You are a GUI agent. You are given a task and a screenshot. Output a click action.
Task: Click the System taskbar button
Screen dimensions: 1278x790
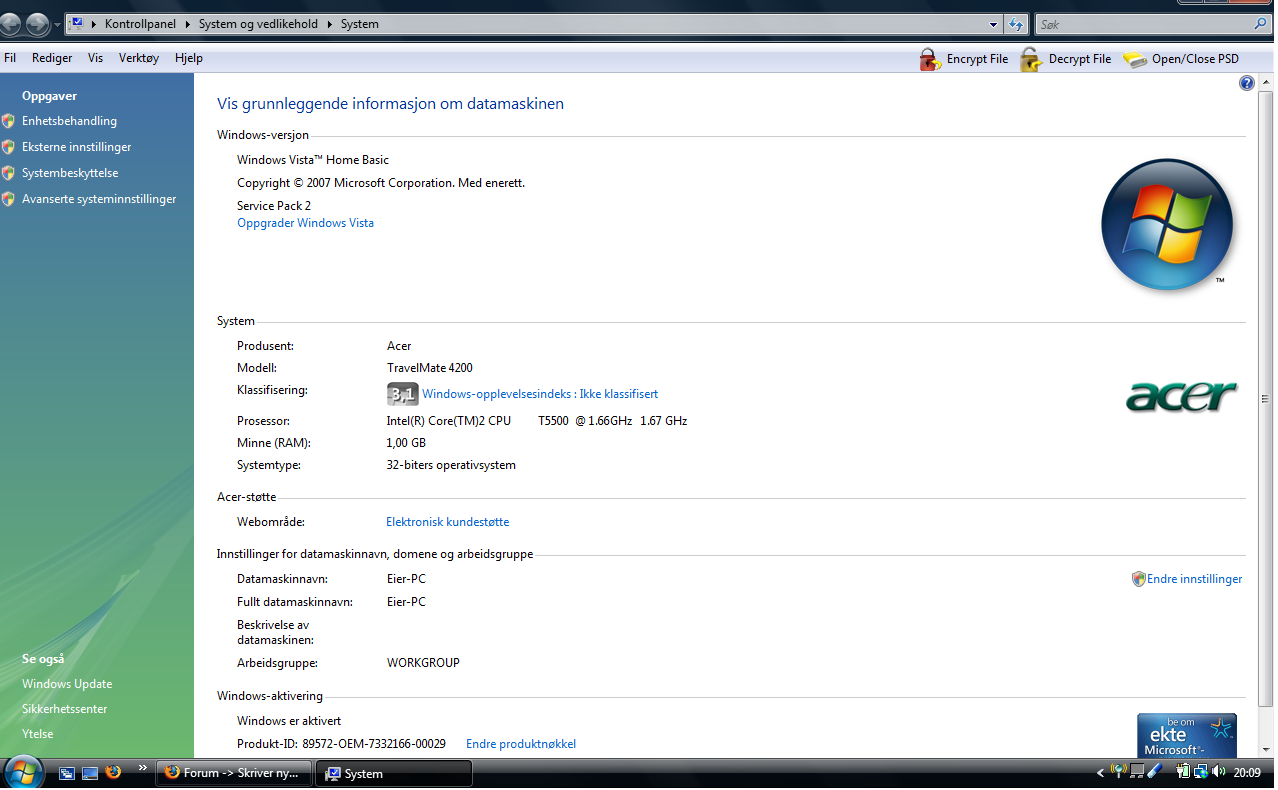coord(394,773)
